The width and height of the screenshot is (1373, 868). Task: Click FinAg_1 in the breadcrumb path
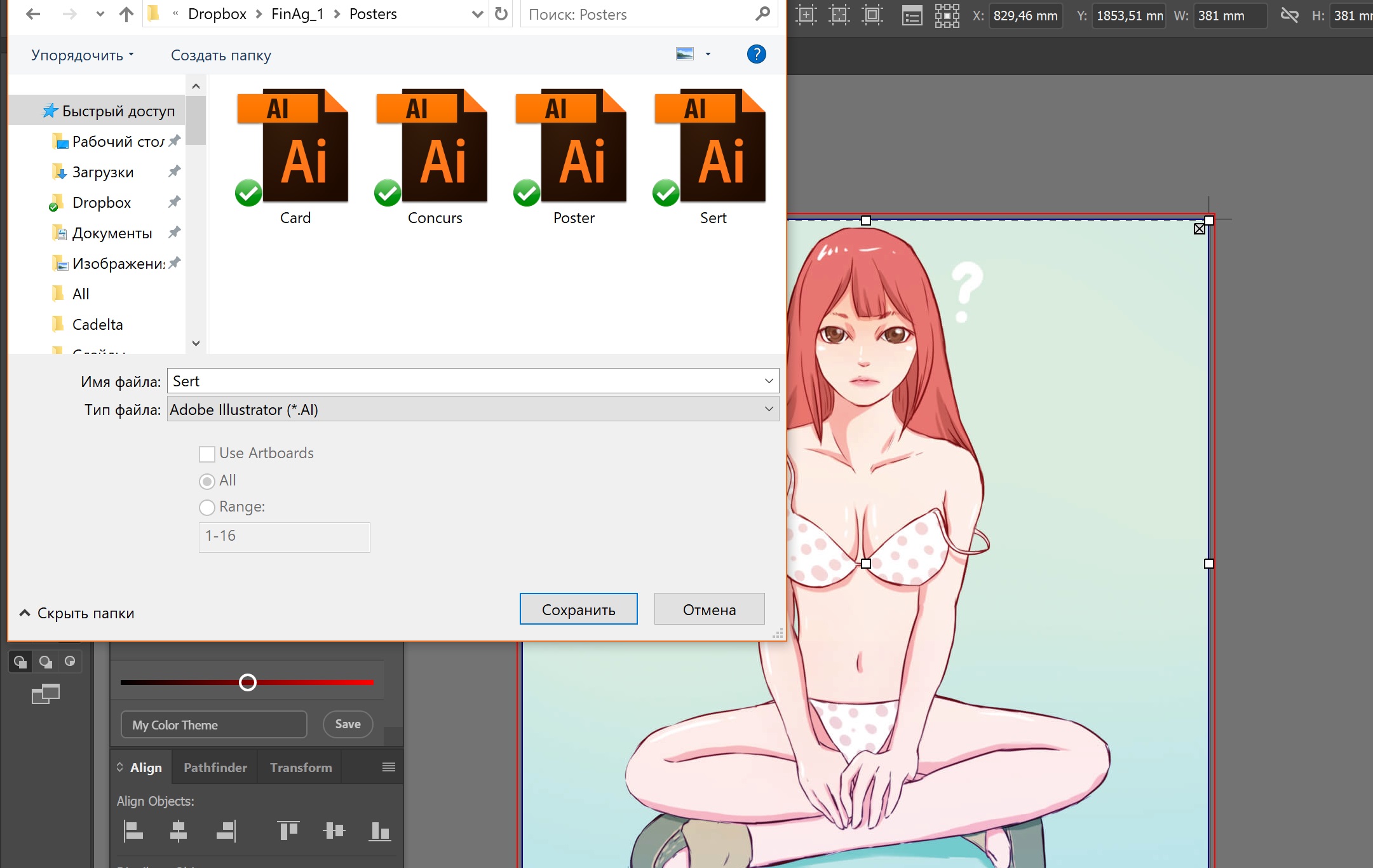(297, 14)
